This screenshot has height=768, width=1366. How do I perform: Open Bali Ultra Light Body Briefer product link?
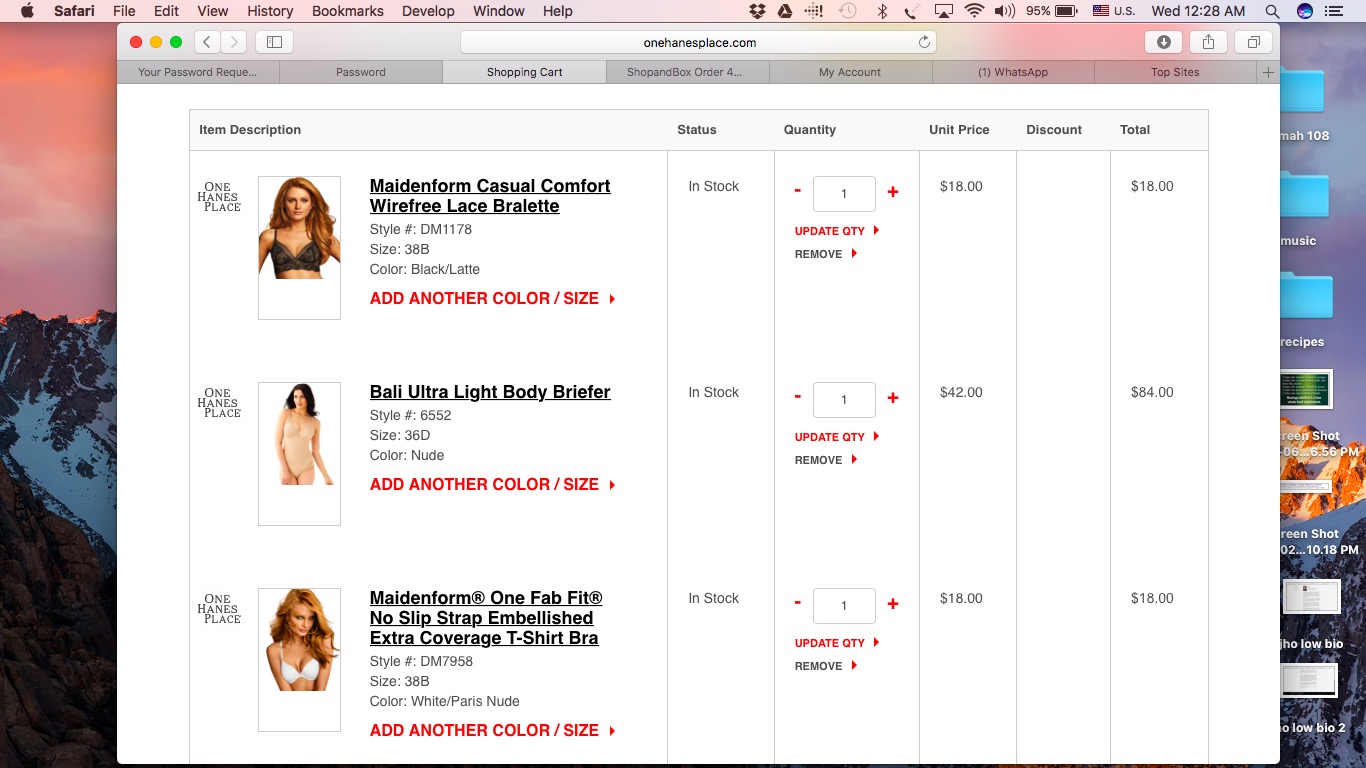click(490, 392)
